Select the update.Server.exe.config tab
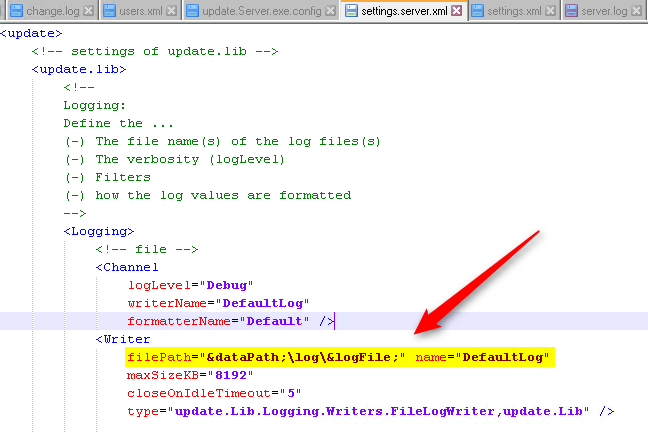 [x=262, y=11]
